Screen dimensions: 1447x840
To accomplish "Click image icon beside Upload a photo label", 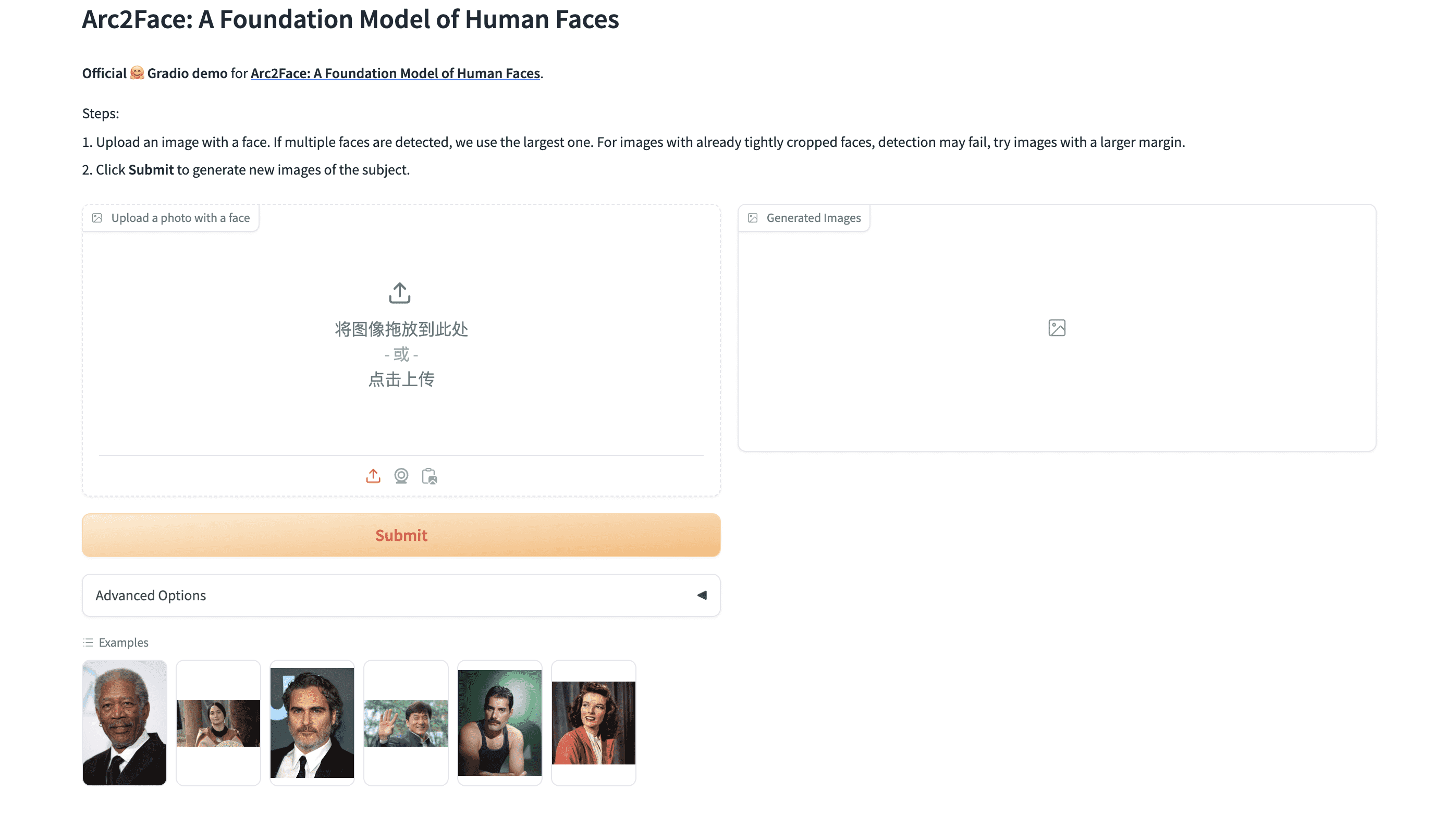I will 97,218.
